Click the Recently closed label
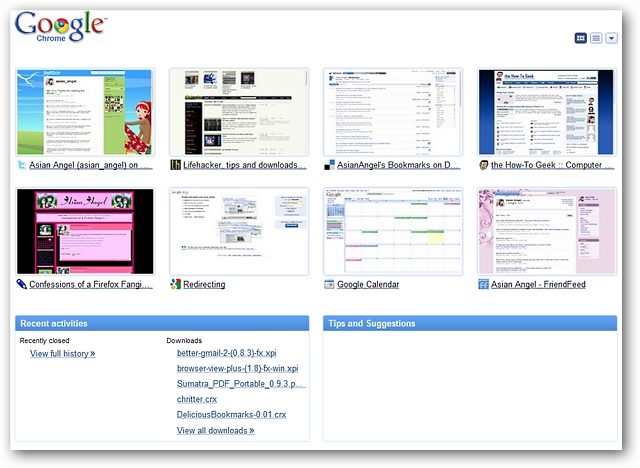The height and width of the screenshot is (468, 640). click(44, 340)
